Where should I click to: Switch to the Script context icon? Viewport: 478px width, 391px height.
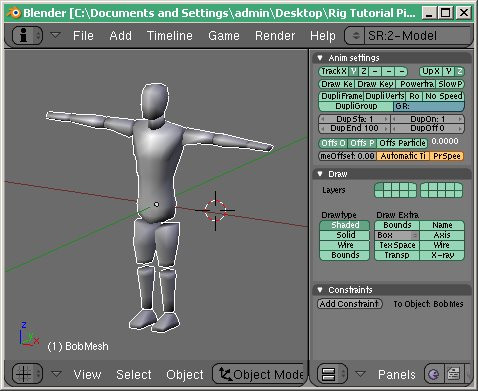click(454, 374)
